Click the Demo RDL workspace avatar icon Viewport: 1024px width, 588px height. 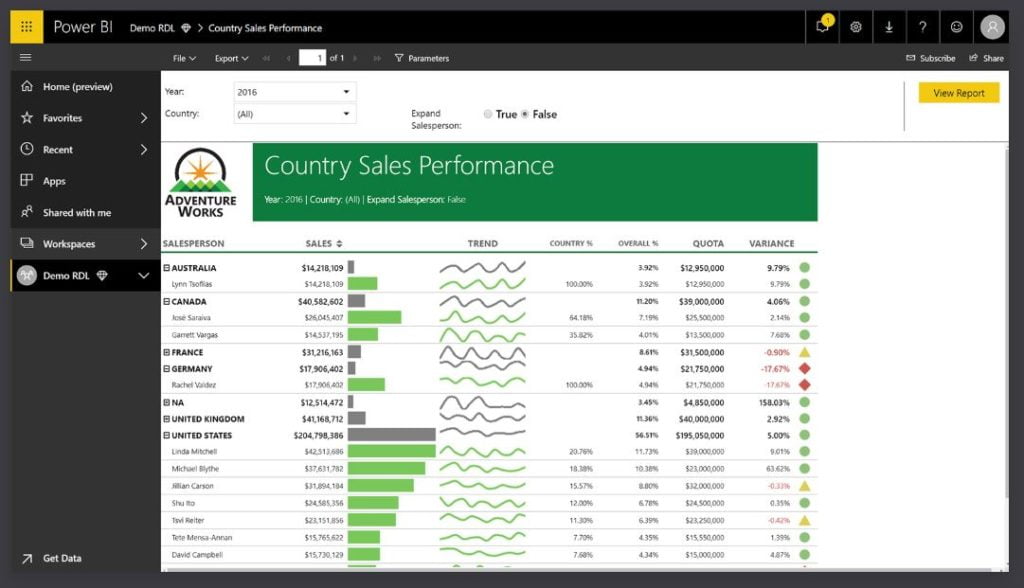click(x=27, y=275)
